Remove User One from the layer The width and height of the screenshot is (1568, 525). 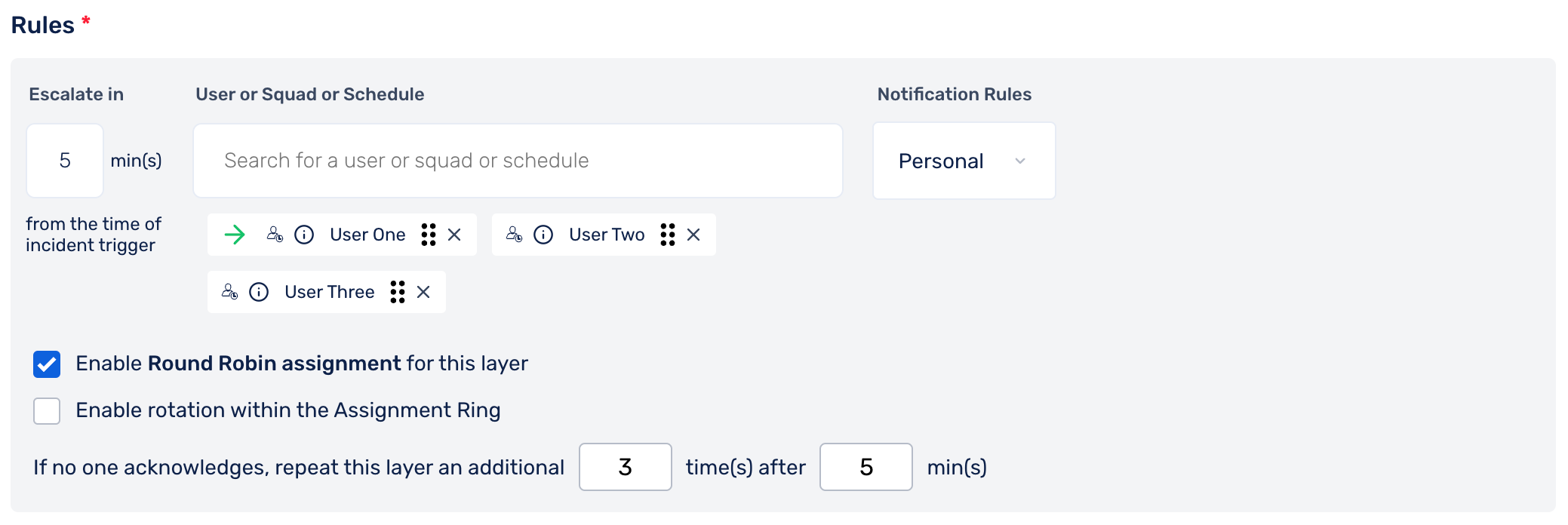click(x=454, y=235)
